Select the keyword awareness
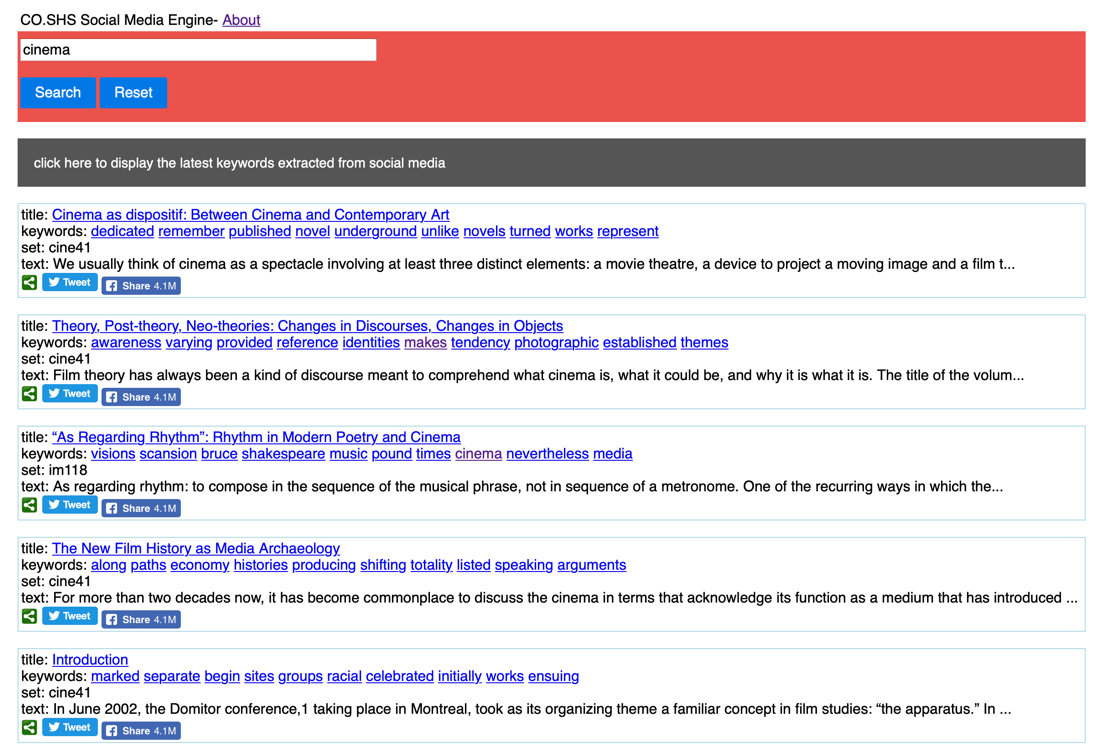 pyautogui.click(x=126, y=343)
